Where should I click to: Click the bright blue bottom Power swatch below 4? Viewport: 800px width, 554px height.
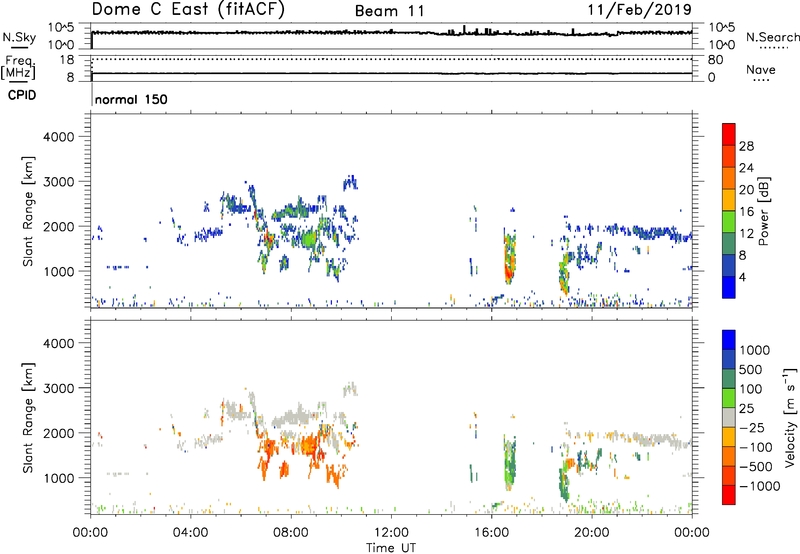pyautogui.click(x=729, y=287)
